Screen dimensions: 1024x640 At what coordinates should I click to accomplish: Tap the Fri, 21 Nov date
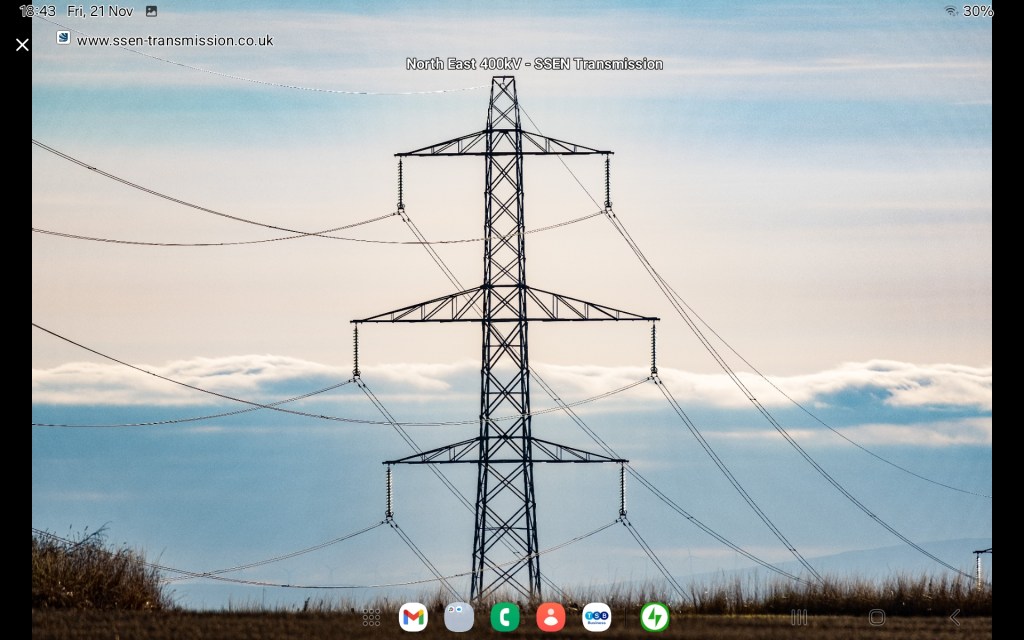tap(100, 11)
